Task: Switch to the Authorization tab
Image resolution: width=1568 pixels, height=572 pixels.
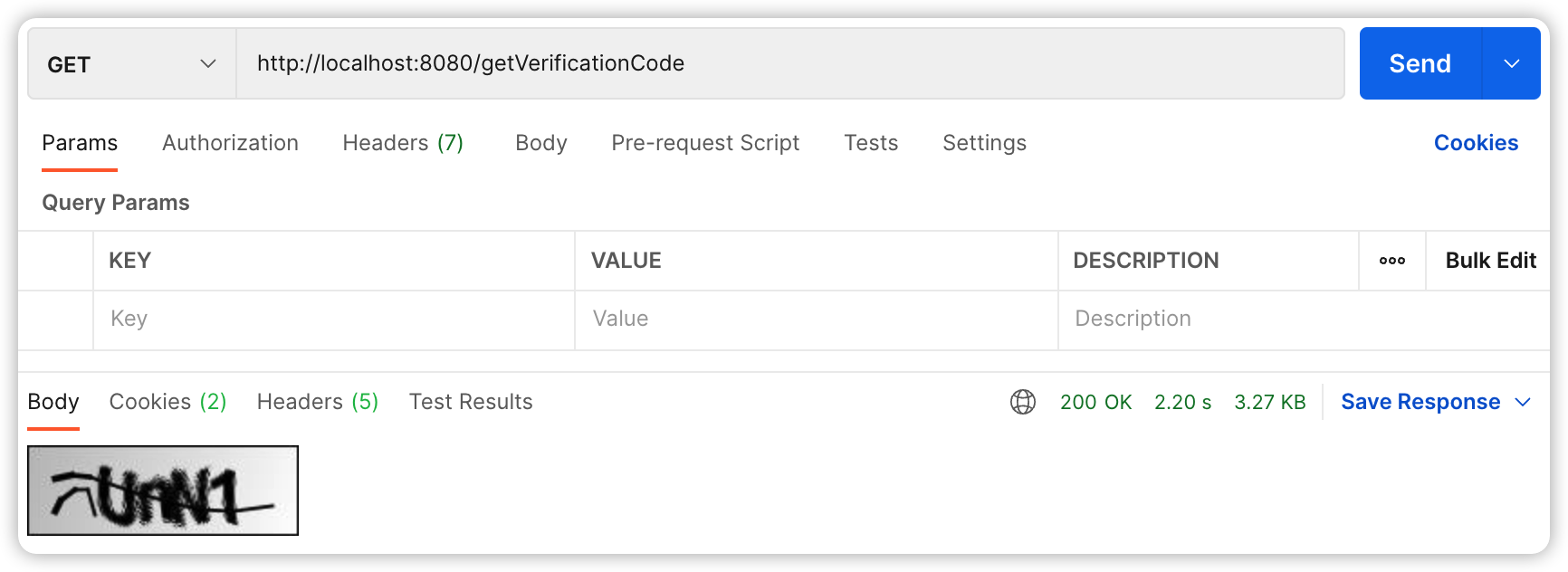Action: pos(230,143)
